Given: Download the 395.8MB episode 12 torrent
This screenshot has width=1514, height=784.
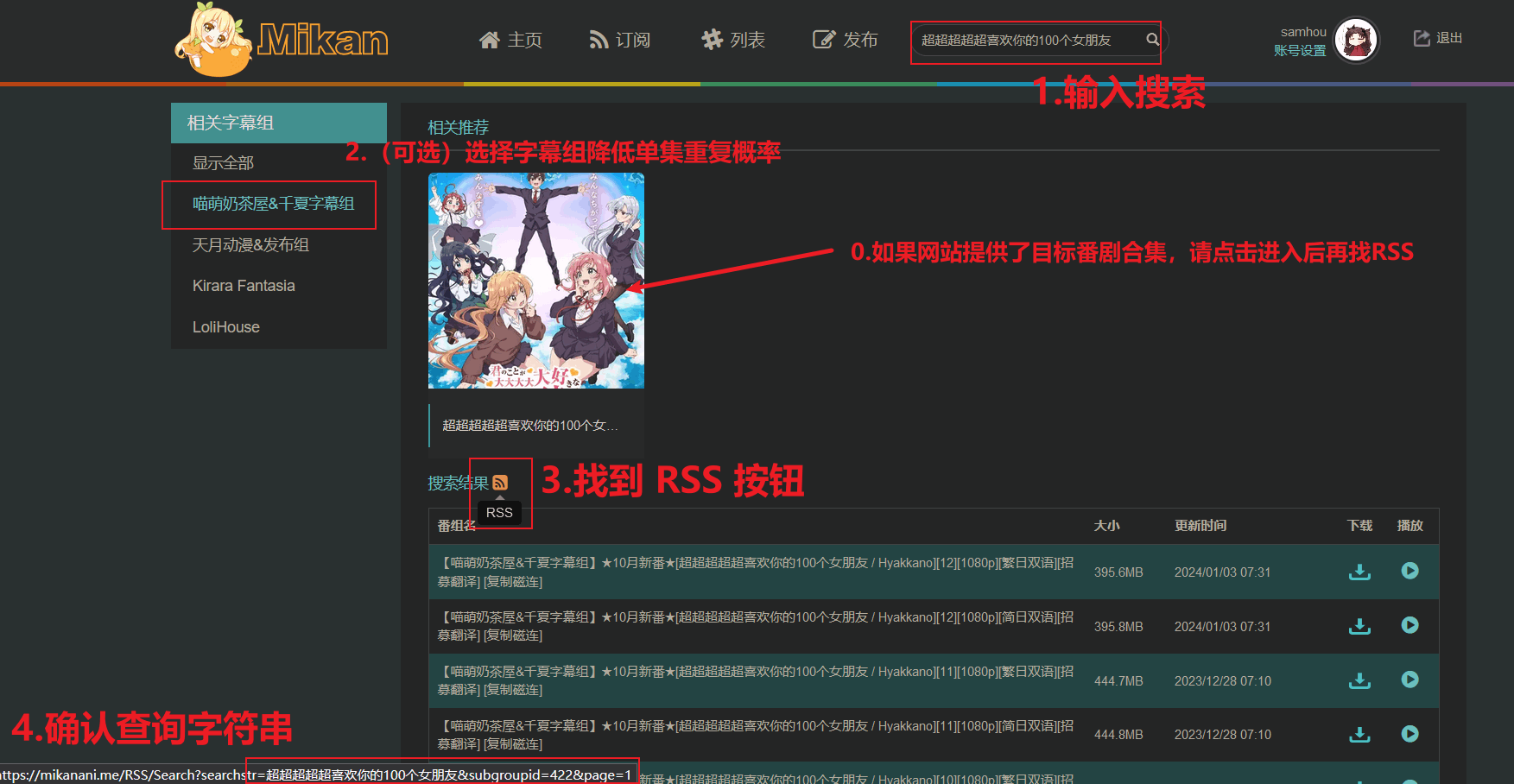Looking at the screenshot, I should (1359, 626).
